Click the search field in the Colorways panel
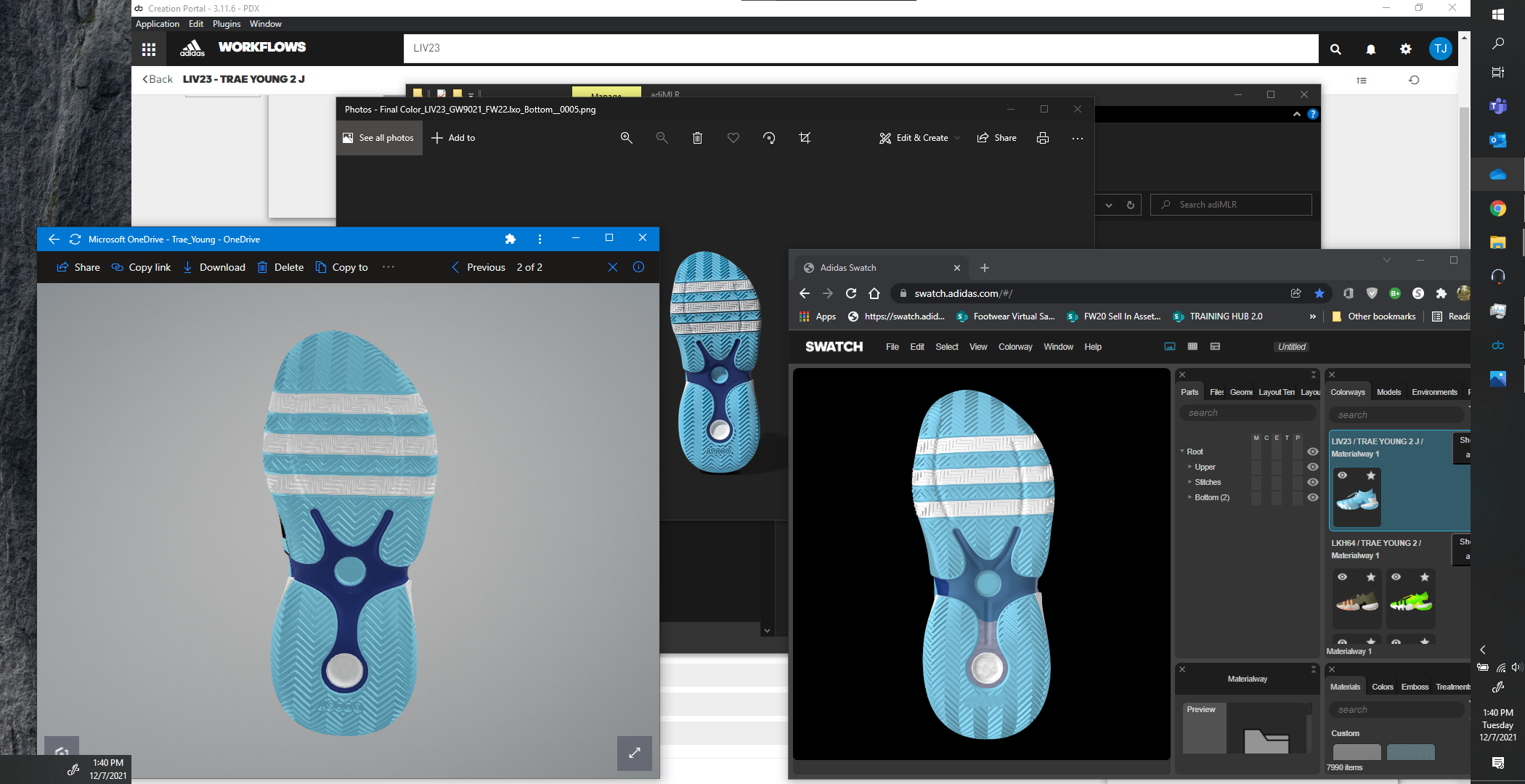Viewport: 1525px width, 784px height. [1396, 414]
